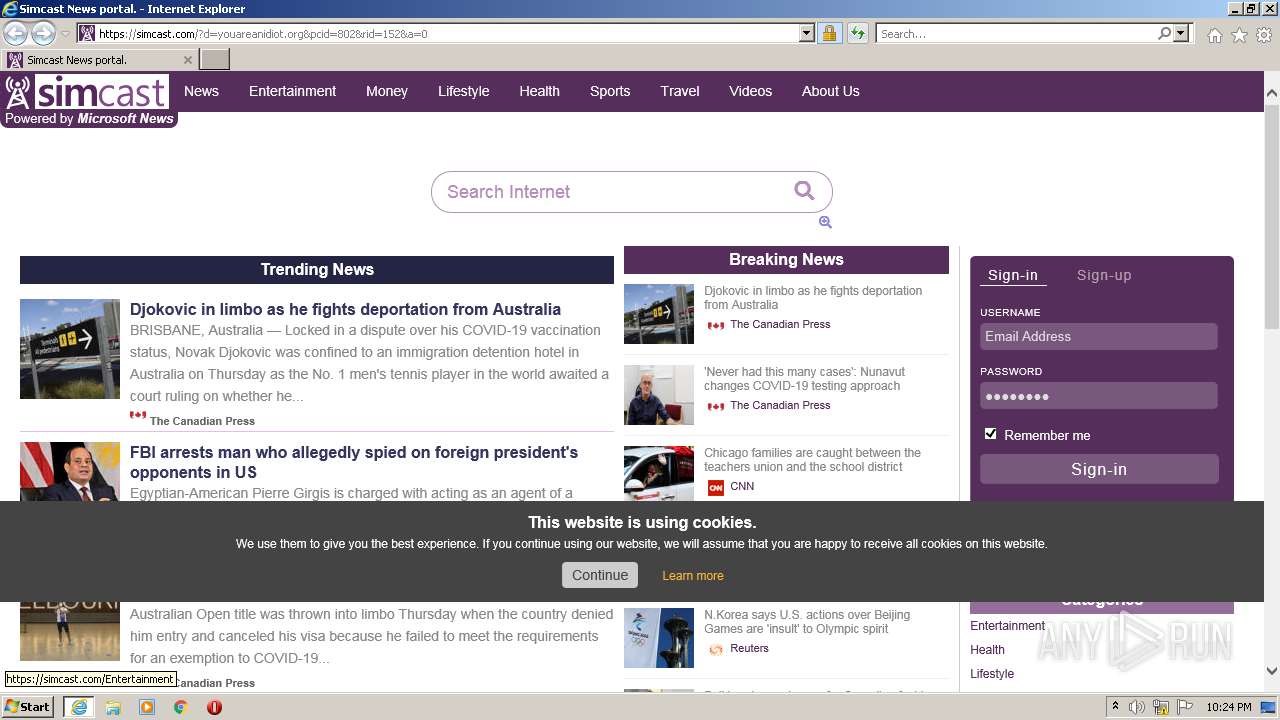Click the Reuters source logo

tap(715, 649)
